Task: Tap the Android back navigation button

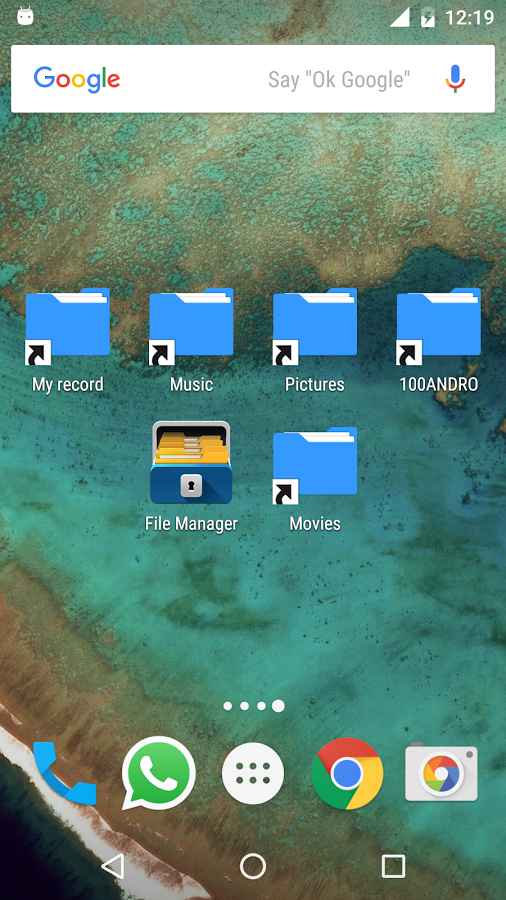Action: tap(113, 866)
